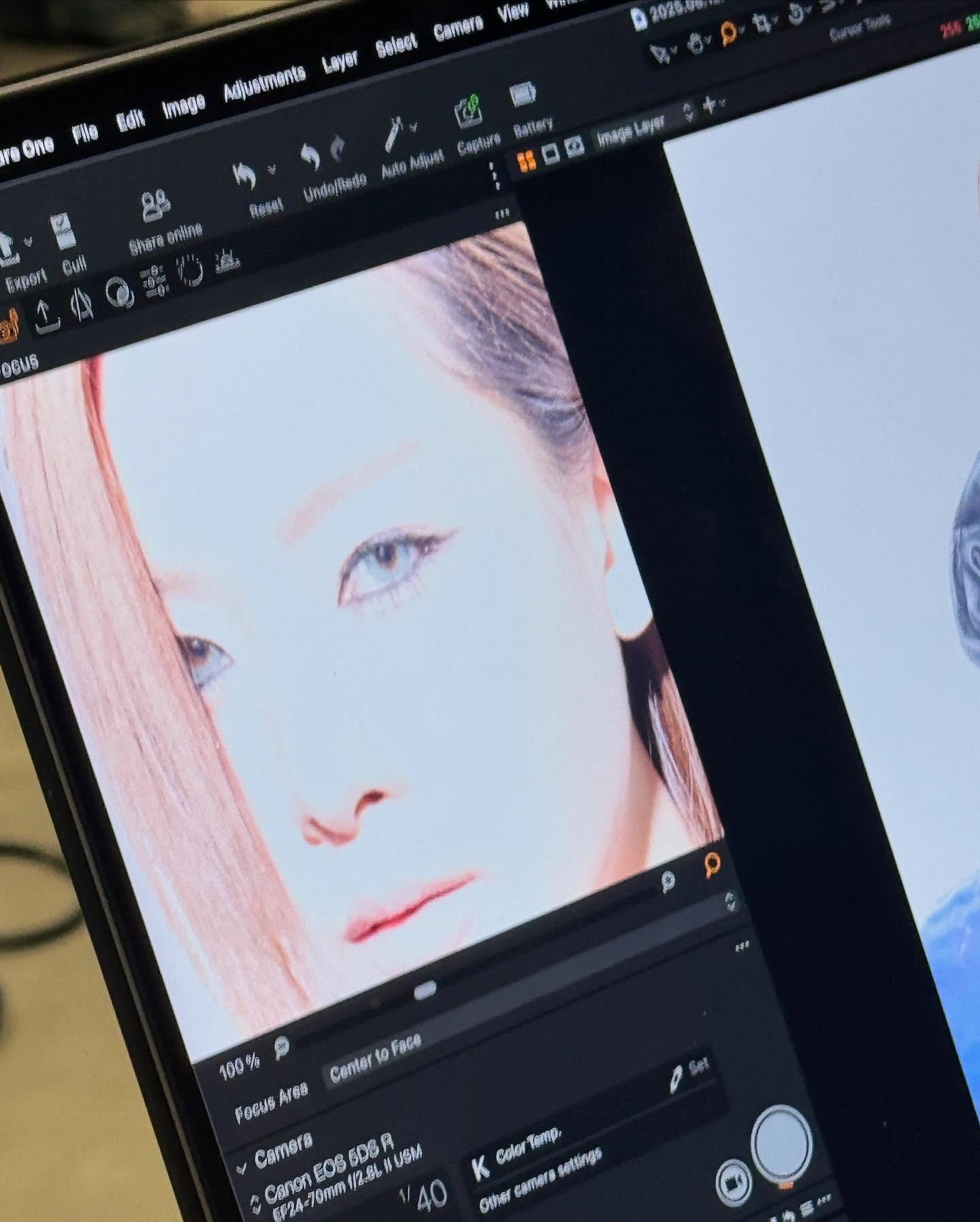Switch to single image viewer mode
The image size is (980, 1222).
point(551,154)
